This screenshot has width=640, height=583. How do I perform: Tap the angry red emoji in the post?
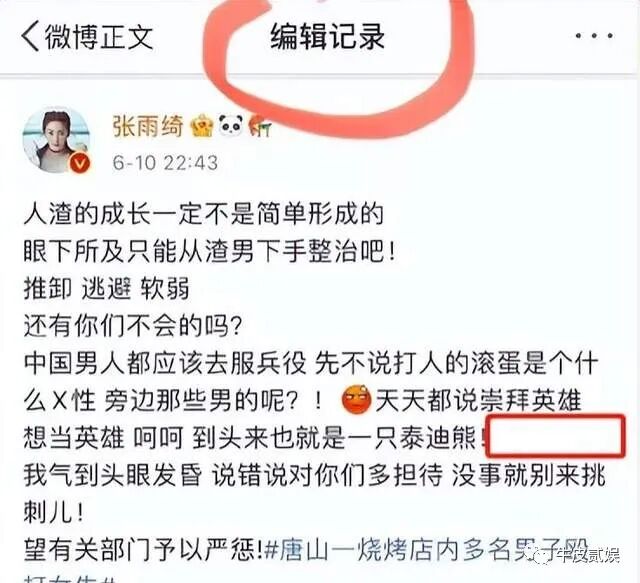357,399
